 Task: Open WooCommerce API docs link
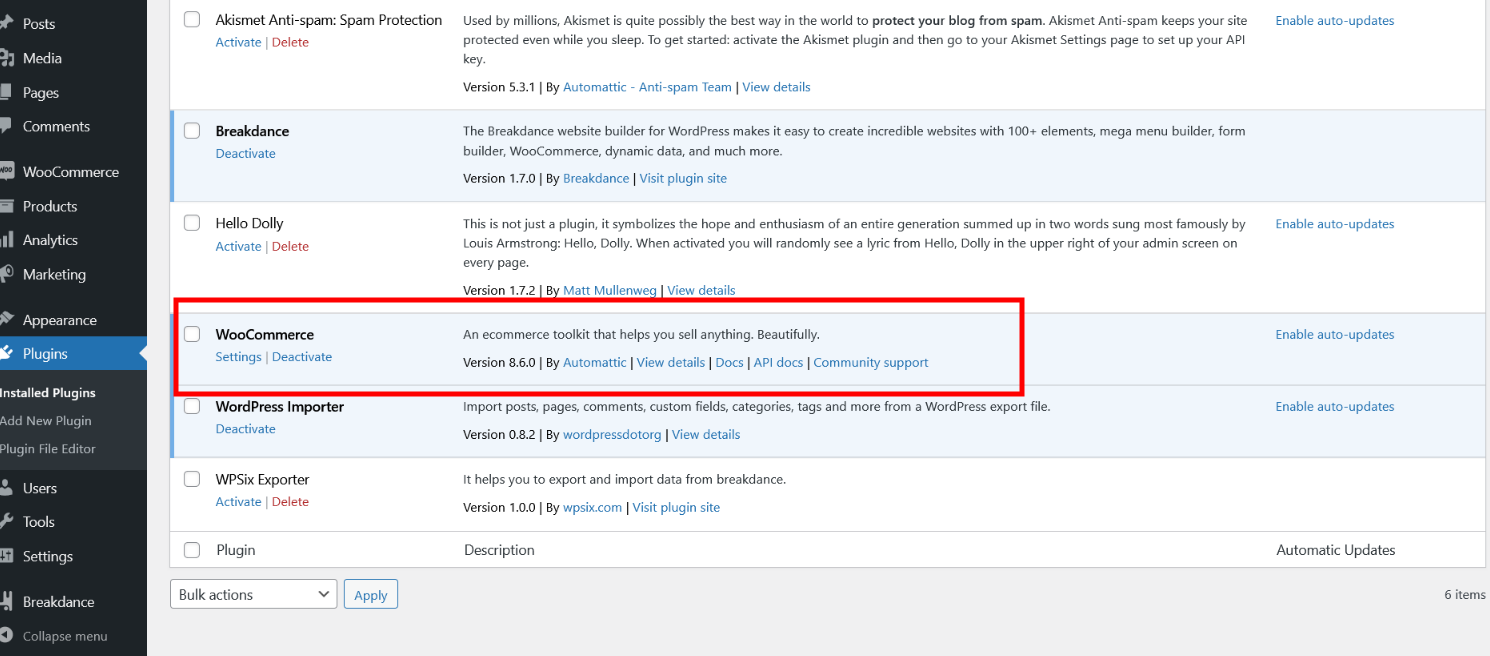coord(778,362)
